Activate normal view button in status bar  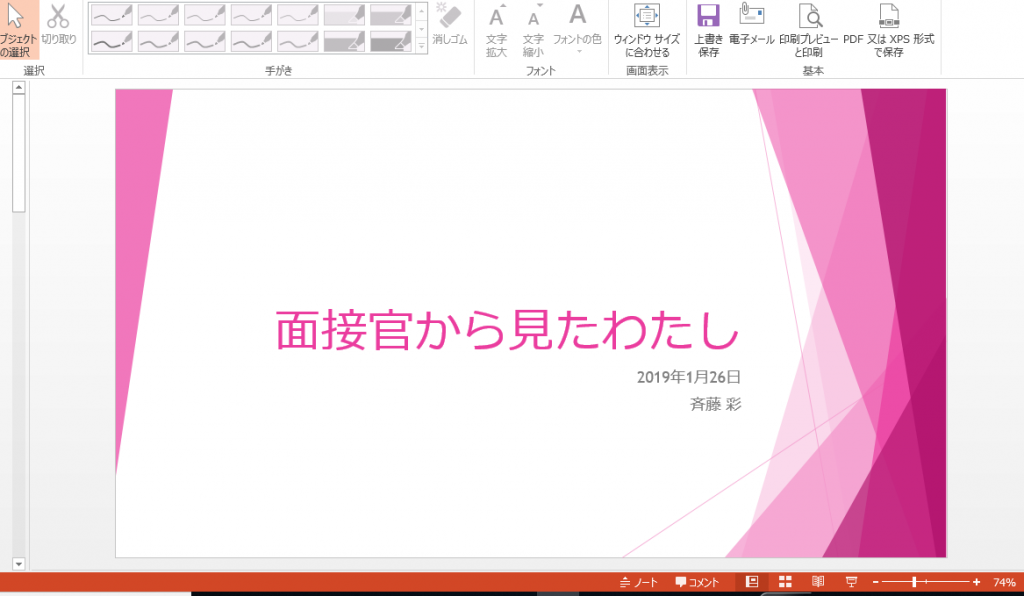(x=753, y=582)
